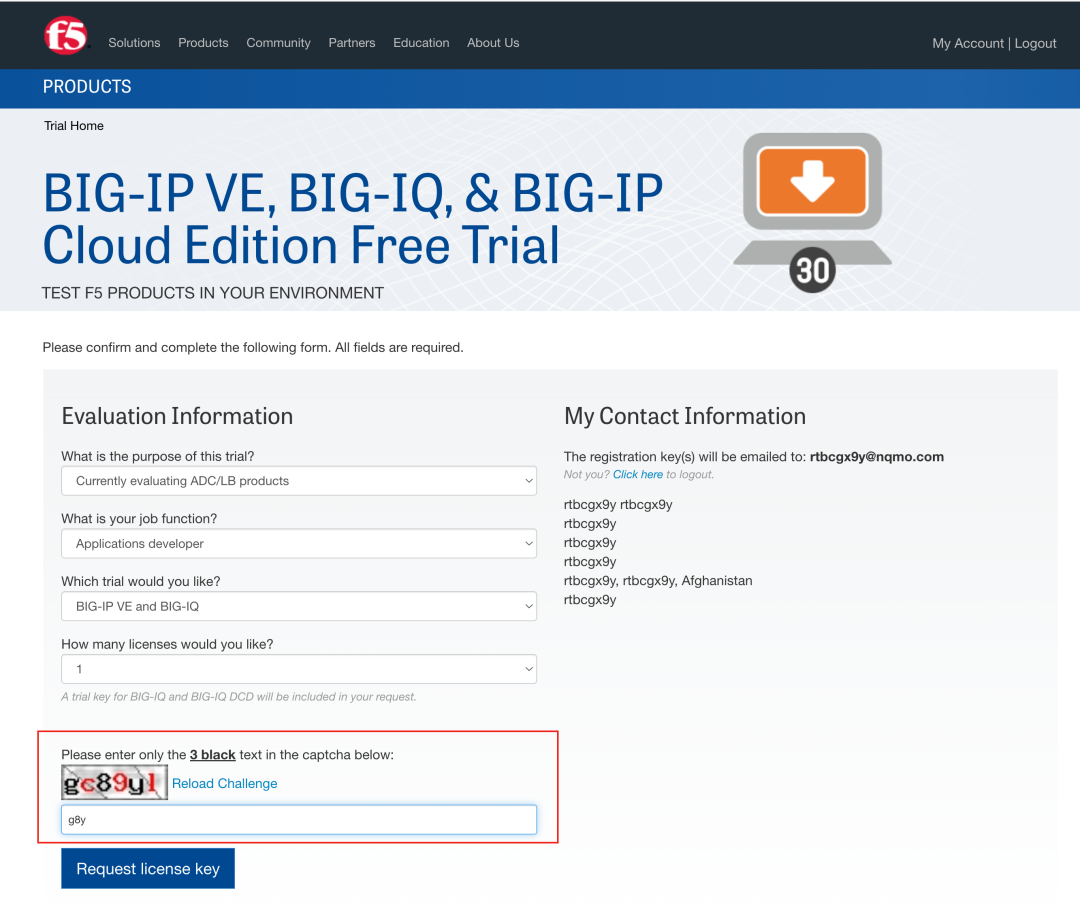Screen dimensions: 1080x920
Task: Focus the captcha text input field
Action: click(x=299, y=819)
